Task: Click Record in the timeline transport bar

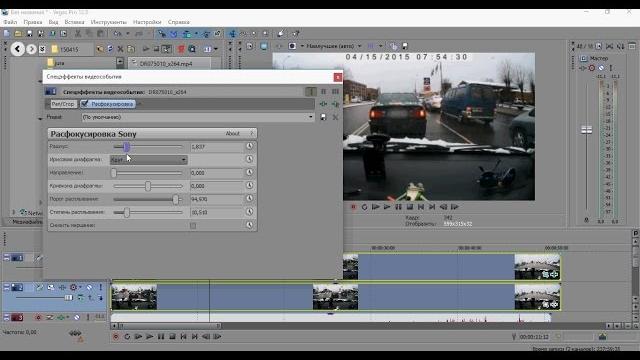Action: click(x=116, y=337)
